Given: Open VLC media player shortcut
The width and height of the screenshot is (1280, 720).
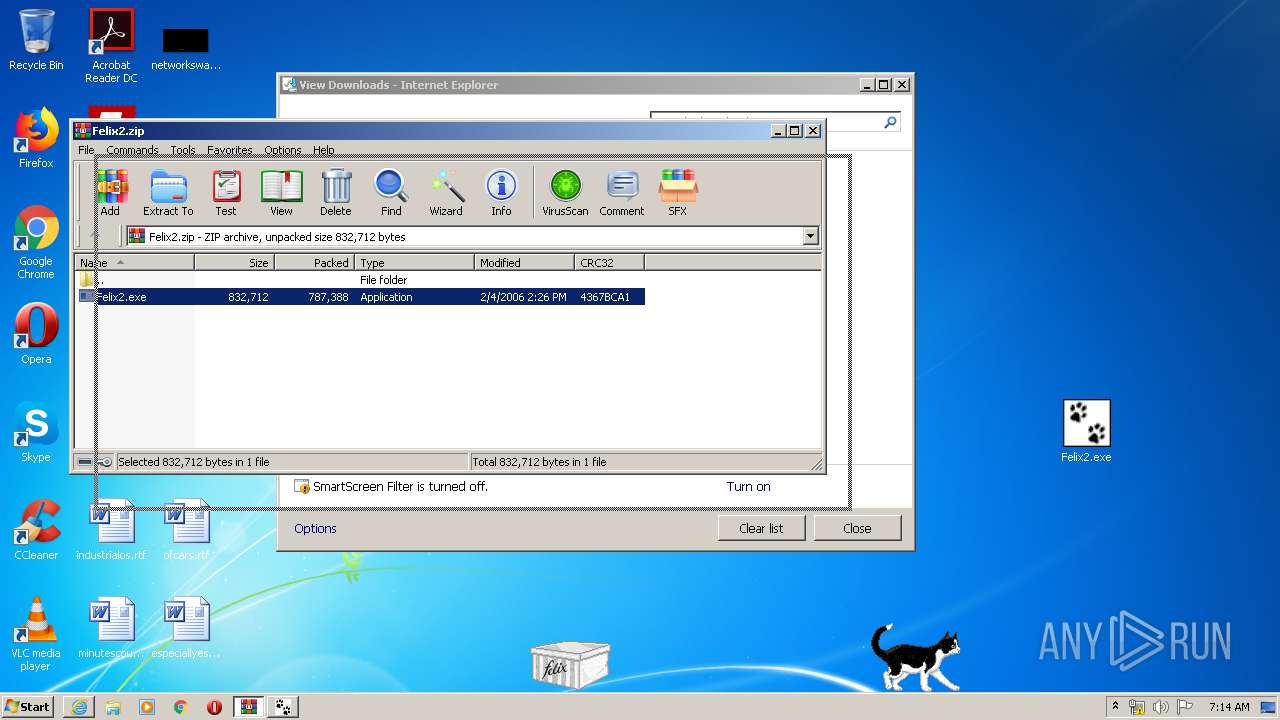Looking at the screenshot, I should pyautogui.click(x=36, y=634).
